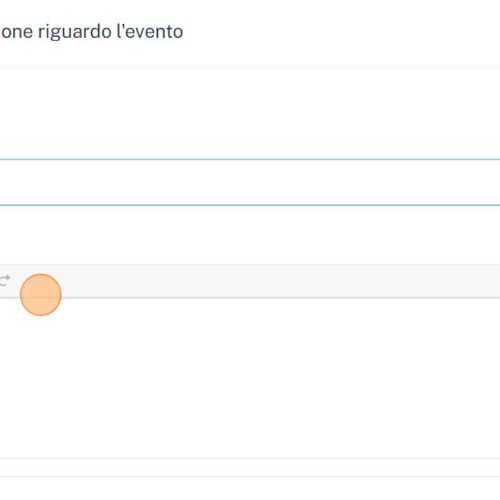The image size is (500, 500).
Task: Click the orange circle marker on toolbar
Action: [41, 295]
